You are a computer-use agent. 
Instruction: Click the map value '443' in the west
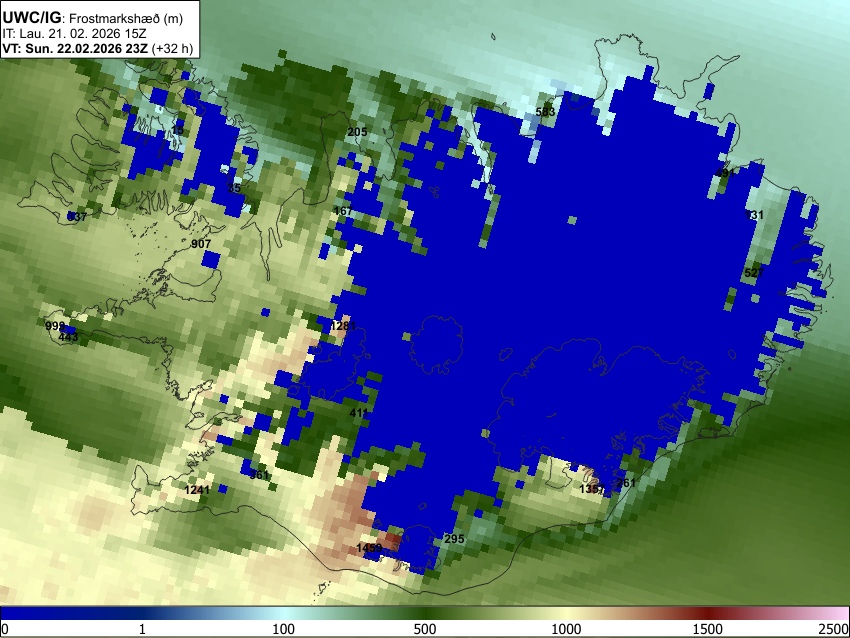click(68, 337)
